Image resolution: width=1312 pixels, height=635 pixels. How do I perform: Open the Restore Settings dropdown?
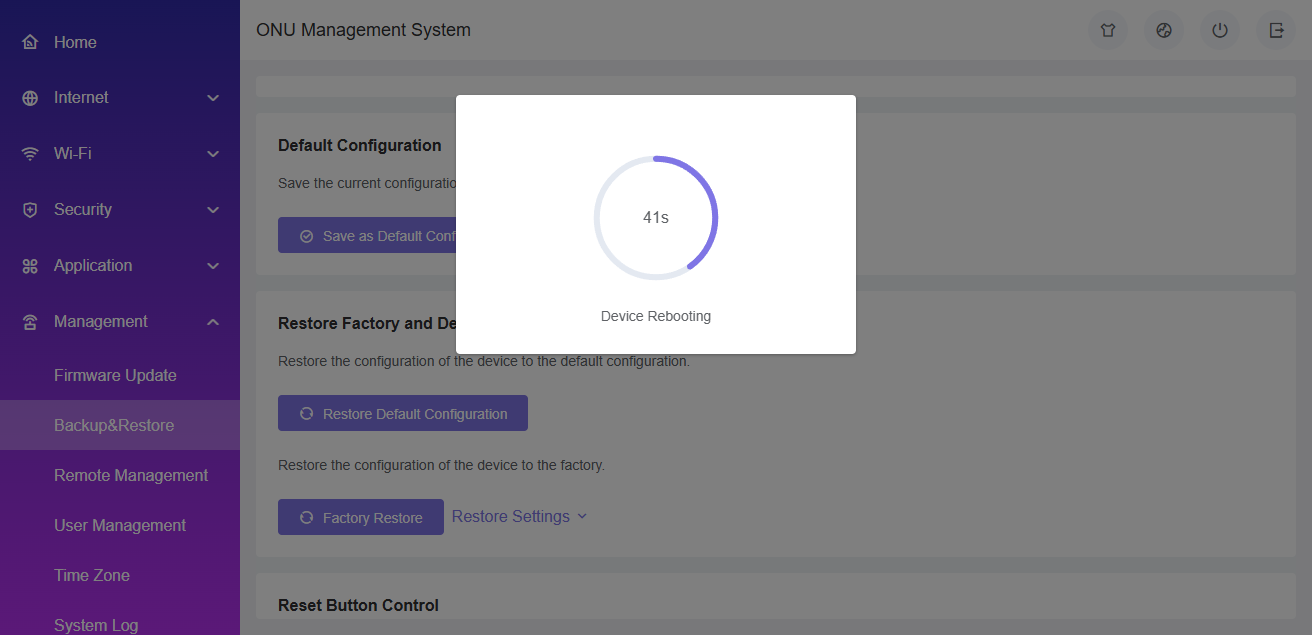point(520,516)
